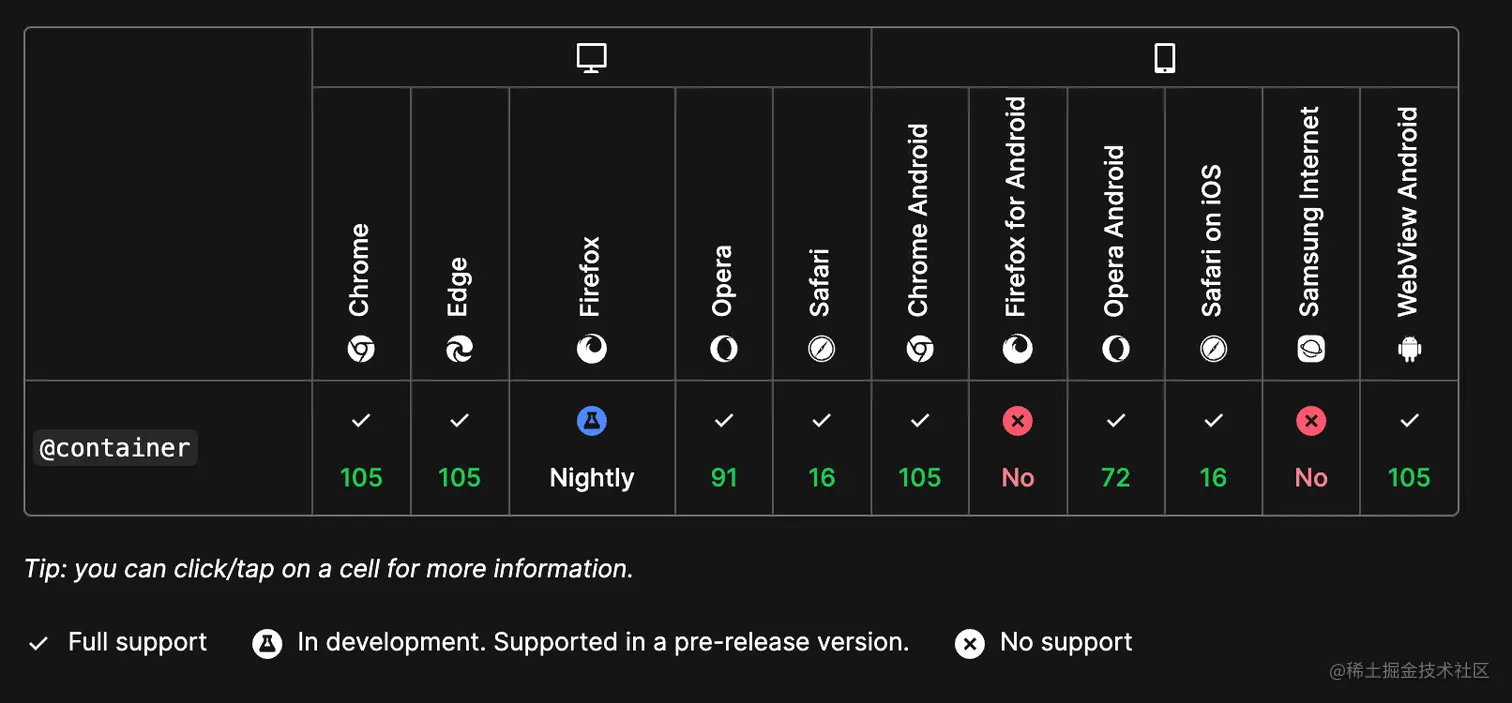Open Edge 105 support cell details

pyautogui.click(x=459, y=449)
